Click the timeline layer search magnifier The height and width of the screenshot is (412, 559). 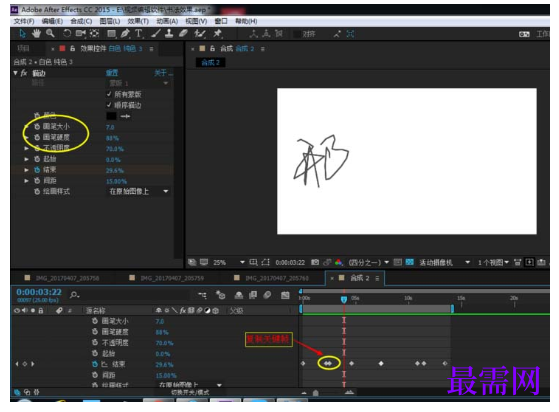tap(74, 295)
